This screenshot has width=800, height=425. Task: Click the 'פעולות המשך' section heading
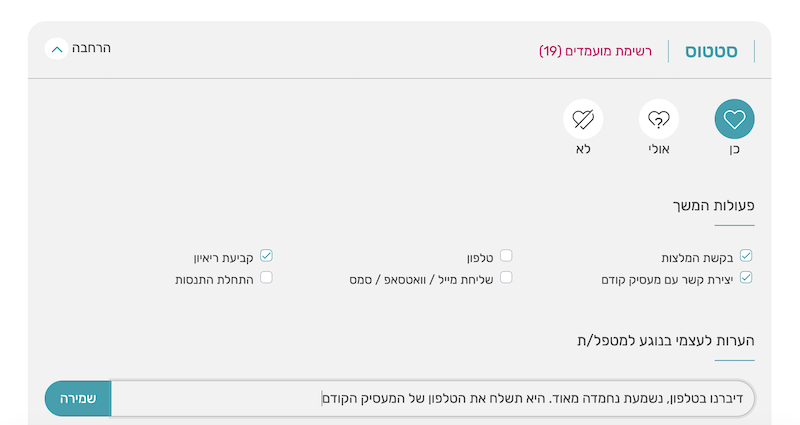[713, 205]
